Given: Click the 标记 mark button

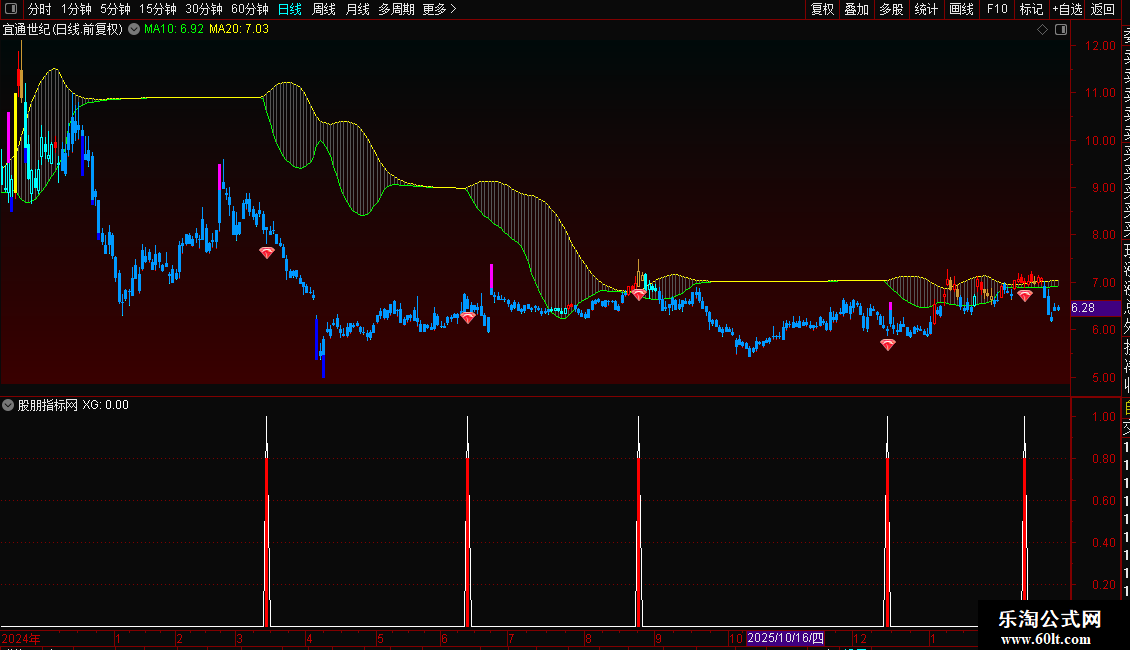Looking at the screenshot, I should (x=1031, y=9).
